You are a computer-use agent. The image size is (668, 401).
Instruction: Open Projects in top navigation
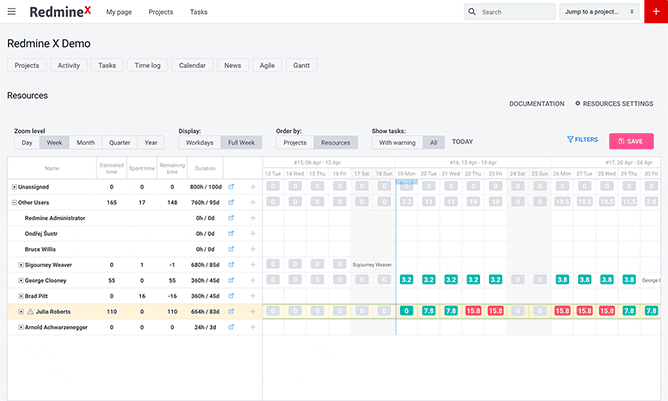coord(161,12)
